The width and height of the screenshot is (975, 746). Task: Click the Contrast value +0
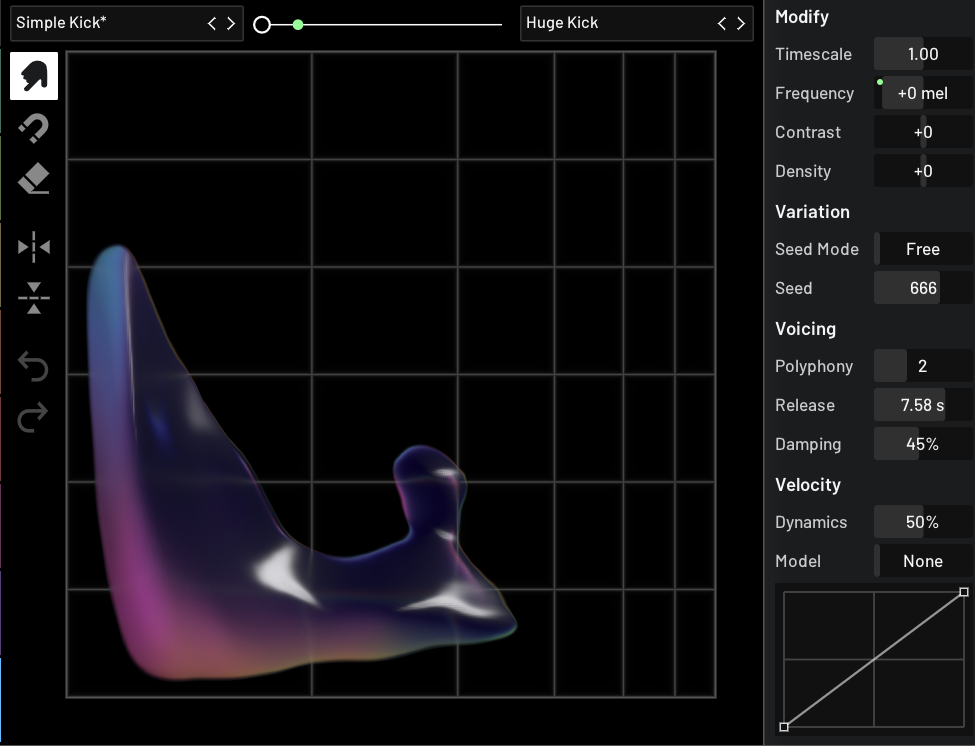pos(923,132)
